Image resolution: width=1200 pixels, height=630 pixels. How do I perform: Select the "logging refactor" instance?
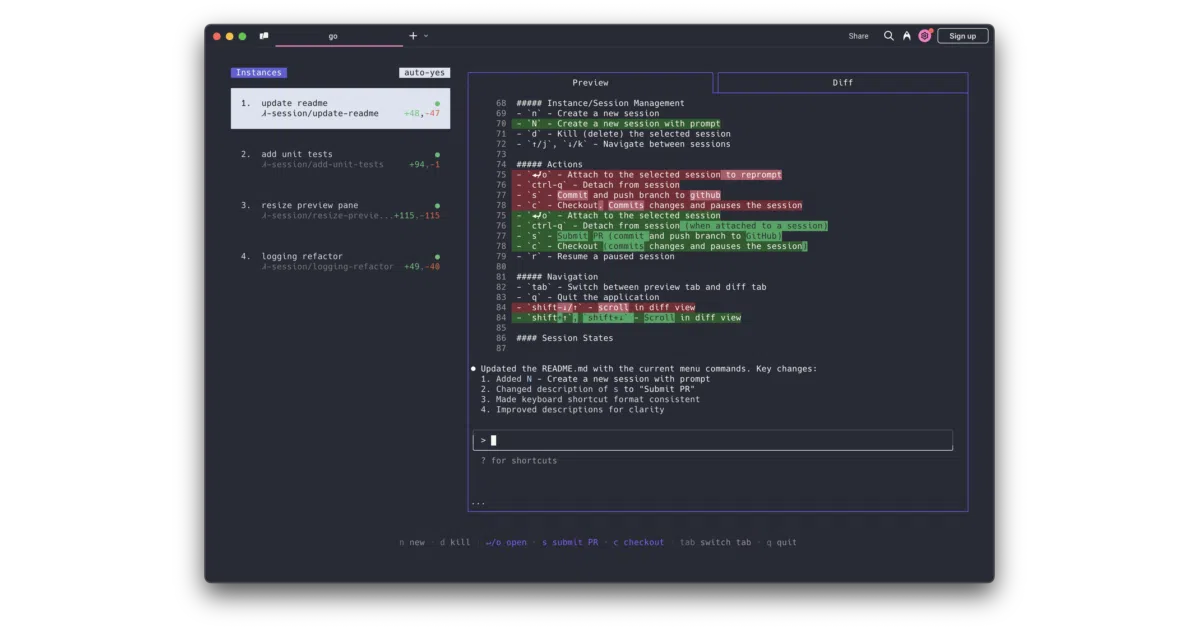pos(340,261)
